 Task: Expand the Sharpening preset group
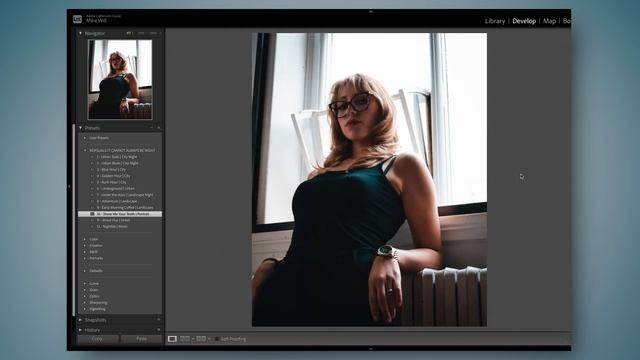(x=85, y=302)
